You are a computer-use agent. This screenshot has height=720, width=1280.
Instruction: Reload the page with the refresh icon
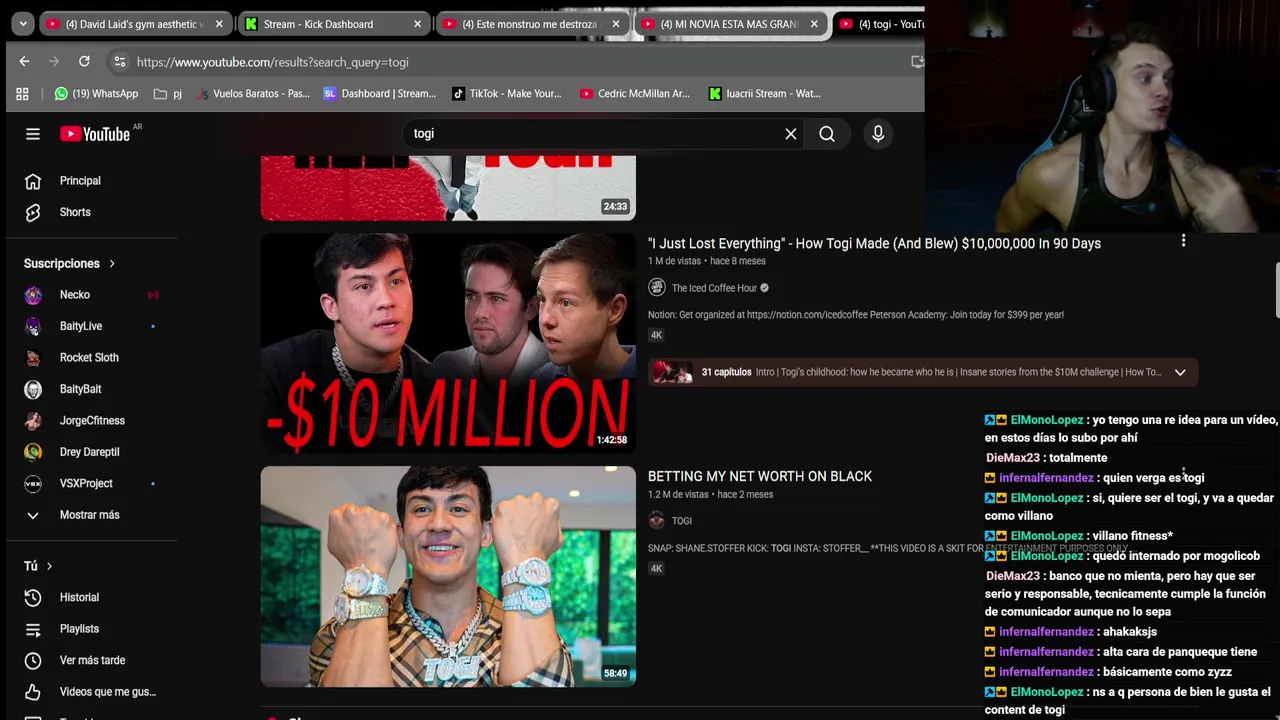pyautogui.click(x=84, y=62)
